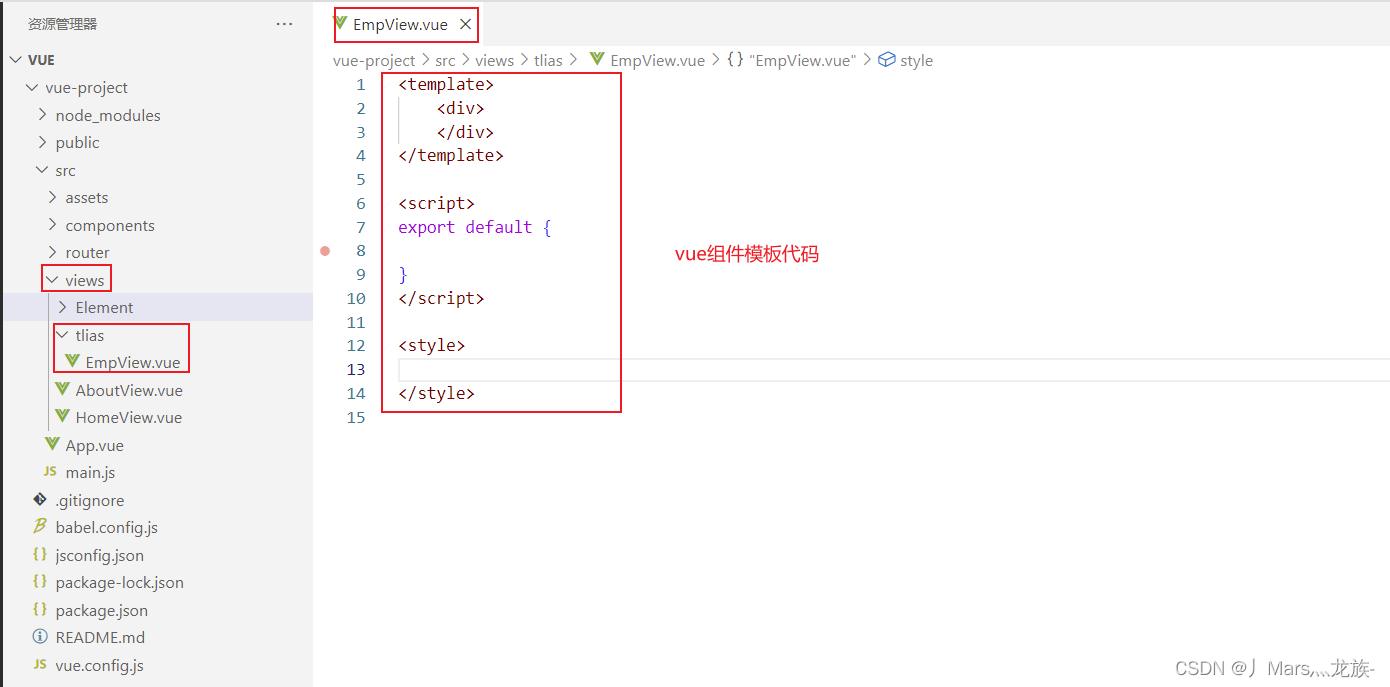This screenshot has width=1390, height=687.
Task: Expand the components folder chevron
Action: tap(53, 225)
